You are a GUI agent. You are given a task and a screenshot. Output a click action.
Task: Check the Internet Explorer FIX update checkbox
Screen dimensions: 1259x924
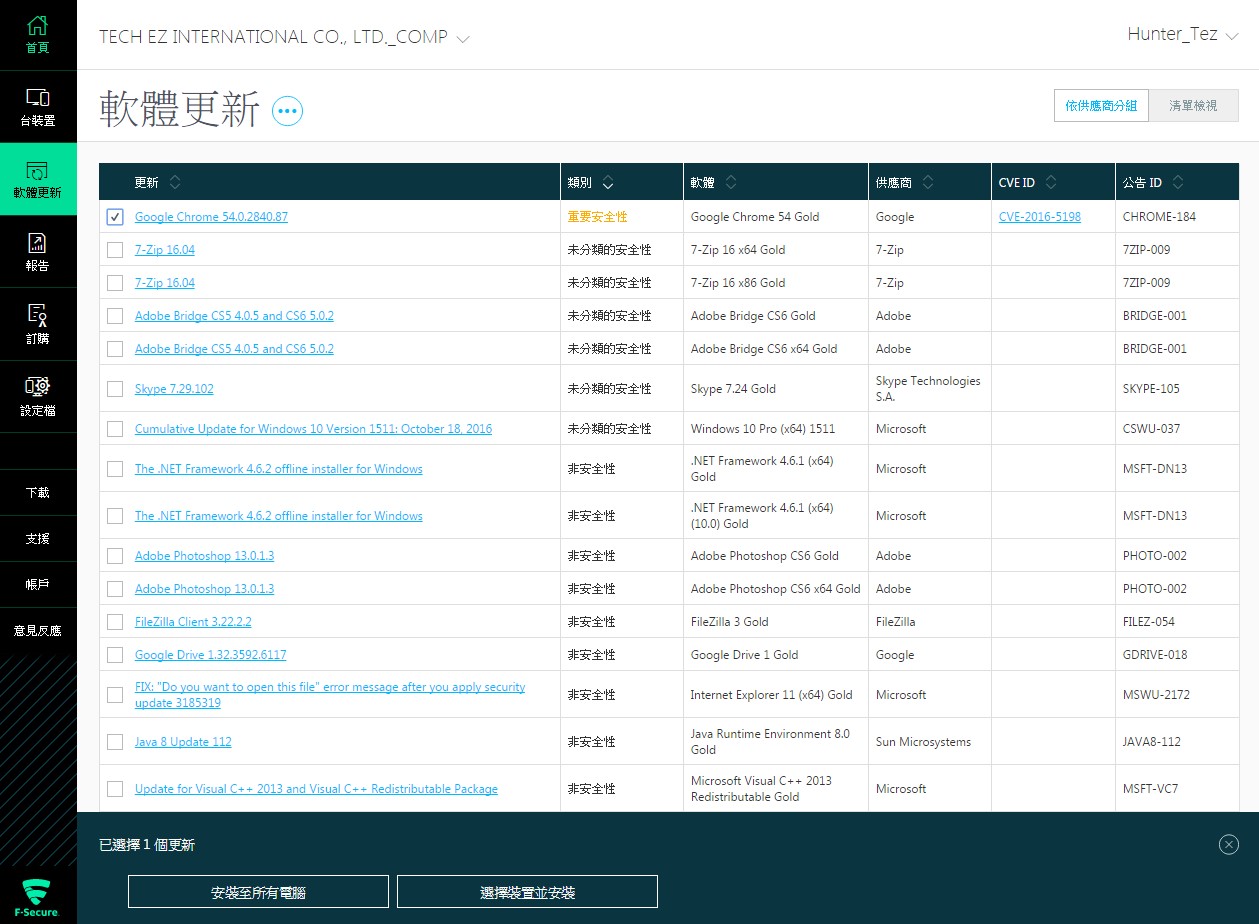tap(115, 695)
